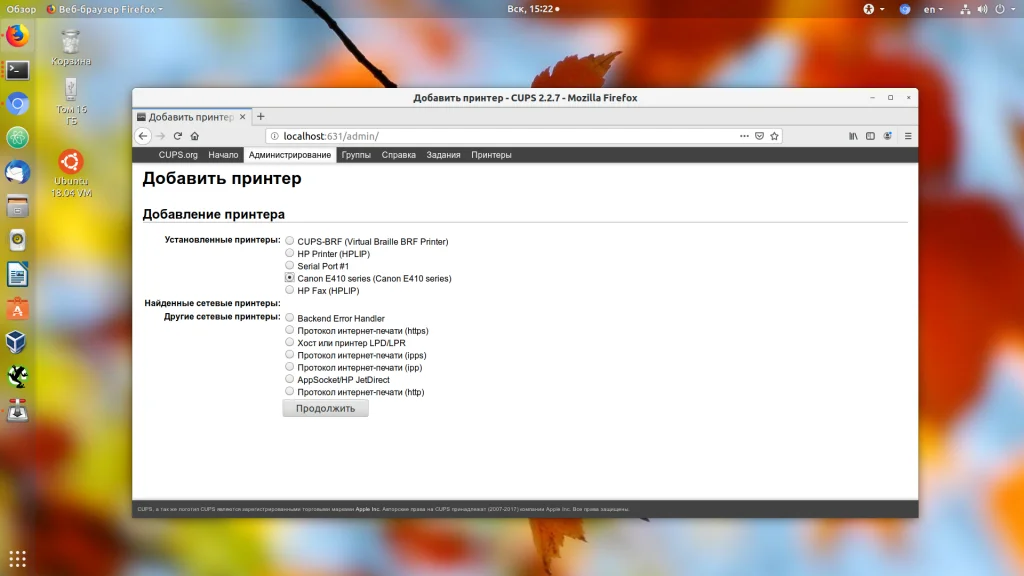1024x576 pixels.
Task: Open the Ubuntu 18.04 VM desktop icon
Action: pos(71,174)
